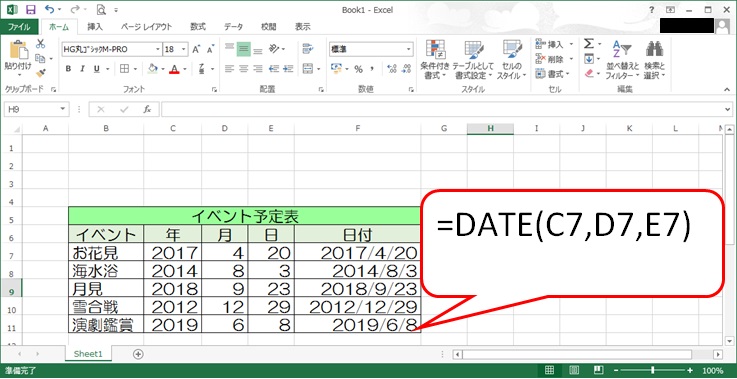737x379 pixels.
Task: Click the Borders icon
Action: pyautogui.click(x=125, y=69)
